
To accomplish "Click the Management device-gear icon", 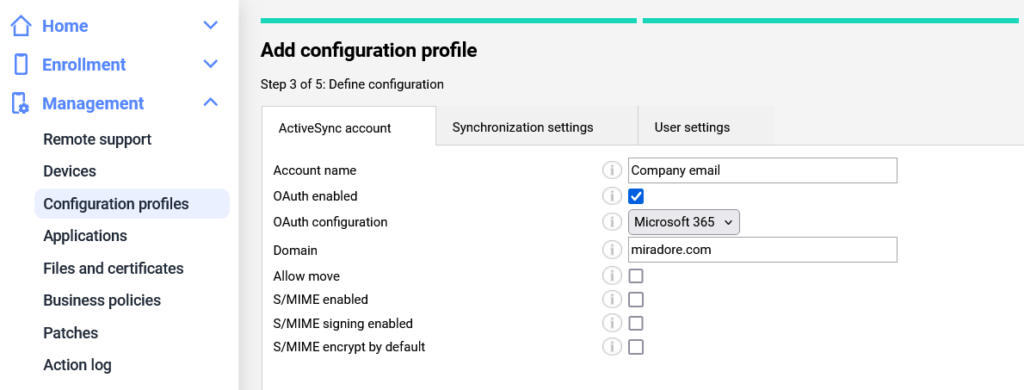I will point(21,103).
